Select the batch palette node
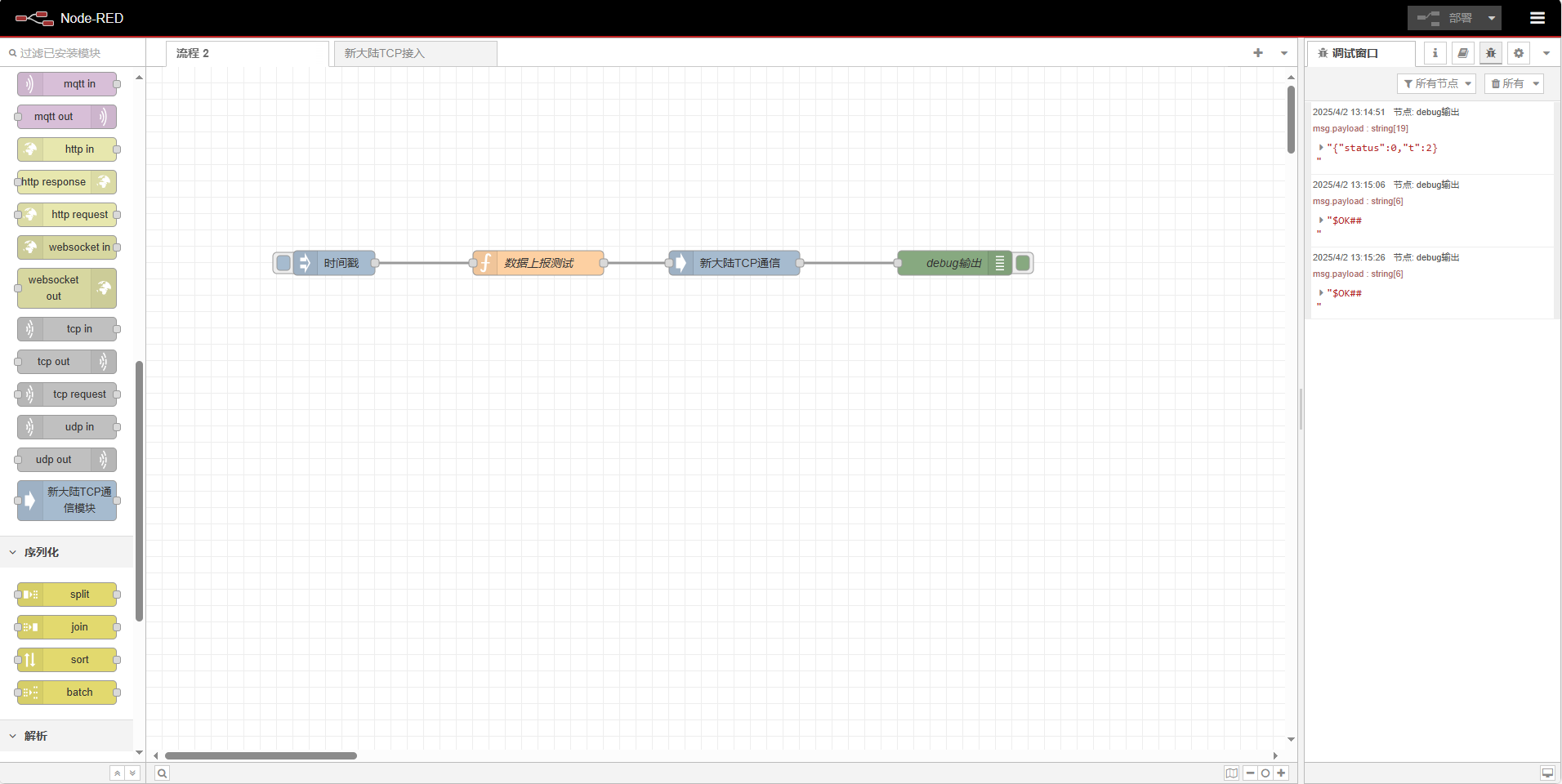 pyautogui.click(x=67, y=693)
